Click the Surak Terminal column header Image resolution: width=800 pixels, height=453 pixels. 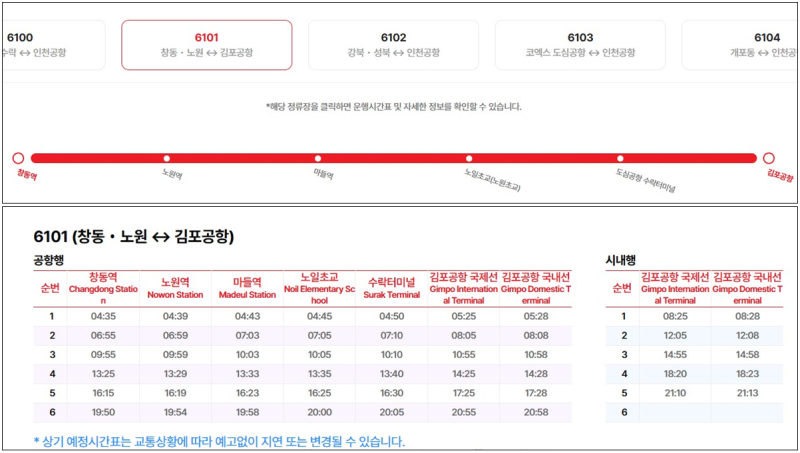(391, 289)
